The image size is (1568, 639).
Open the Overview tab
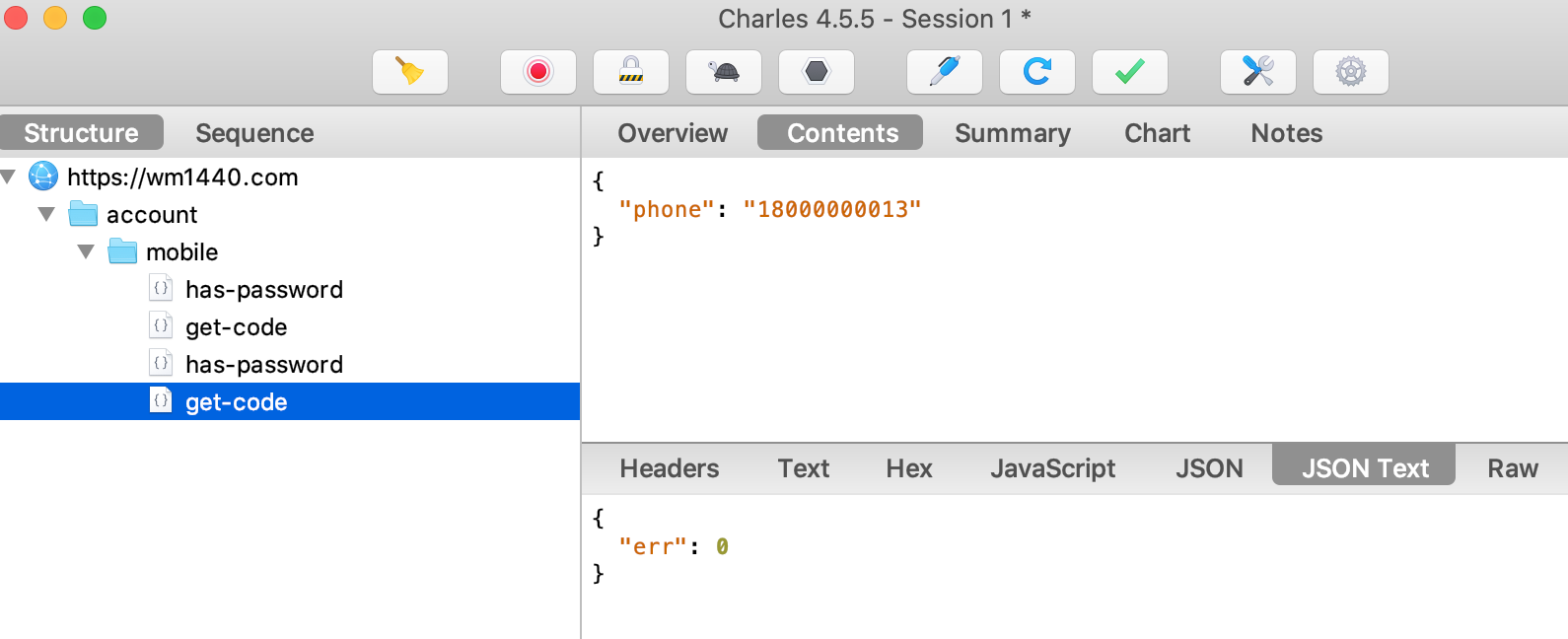pos(673,133)
